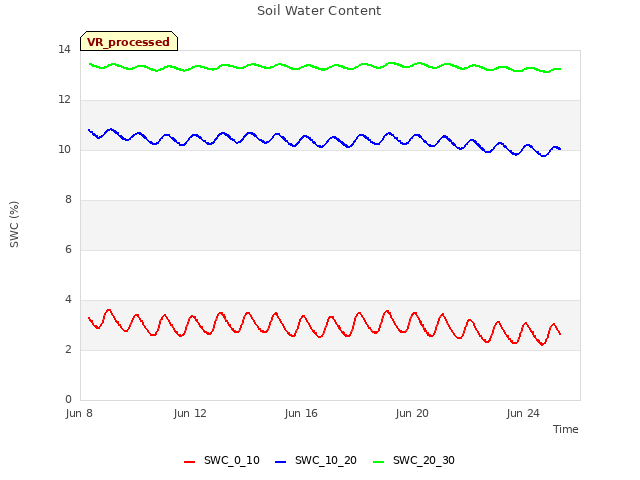This screenshot has height=480, width=640.
Task: Click the 4 y-axis tick label
Action: point(68,300)
